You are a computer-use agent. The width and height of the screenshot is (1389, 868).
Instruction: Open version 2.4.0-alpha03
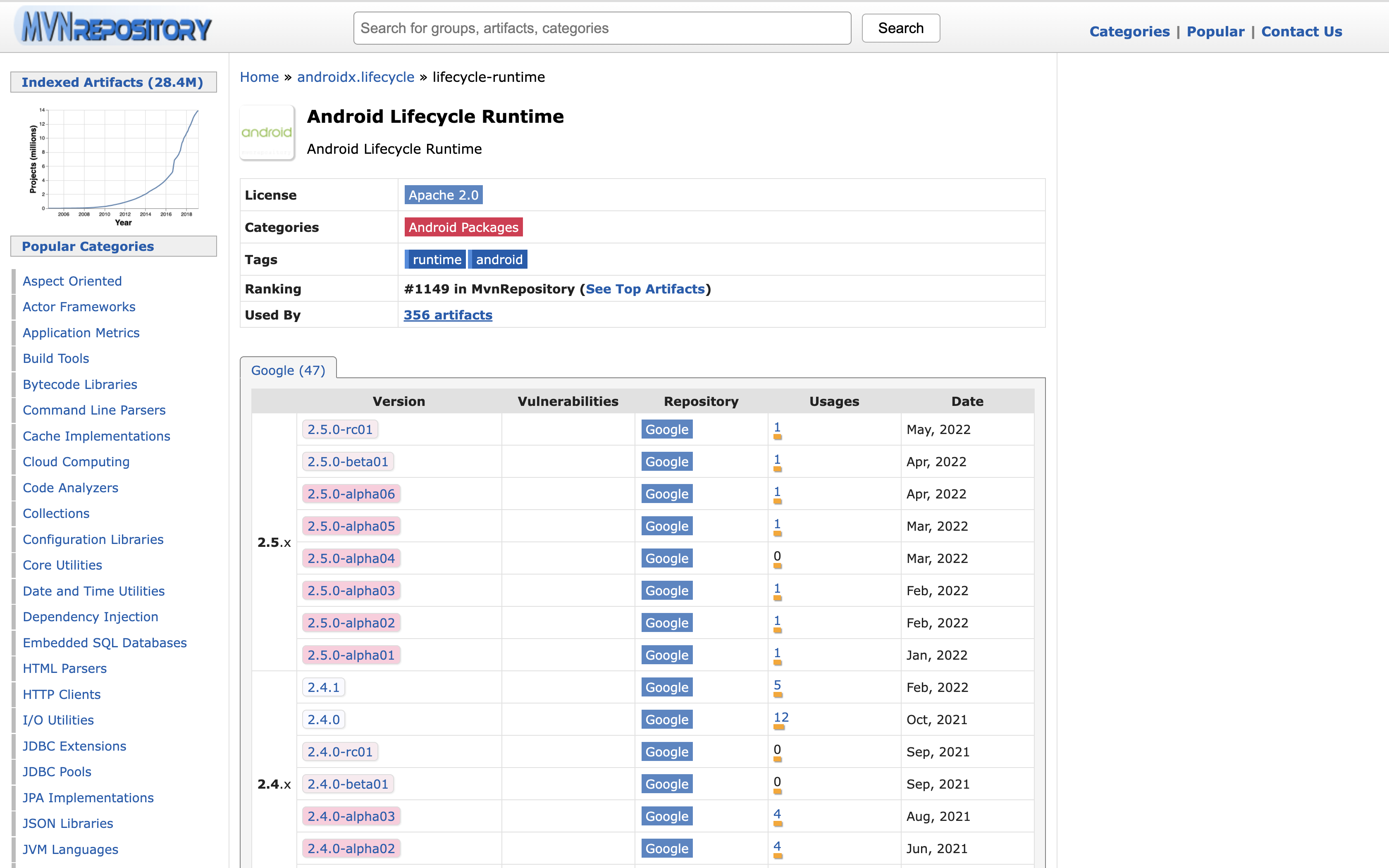[x=351, y=816]
